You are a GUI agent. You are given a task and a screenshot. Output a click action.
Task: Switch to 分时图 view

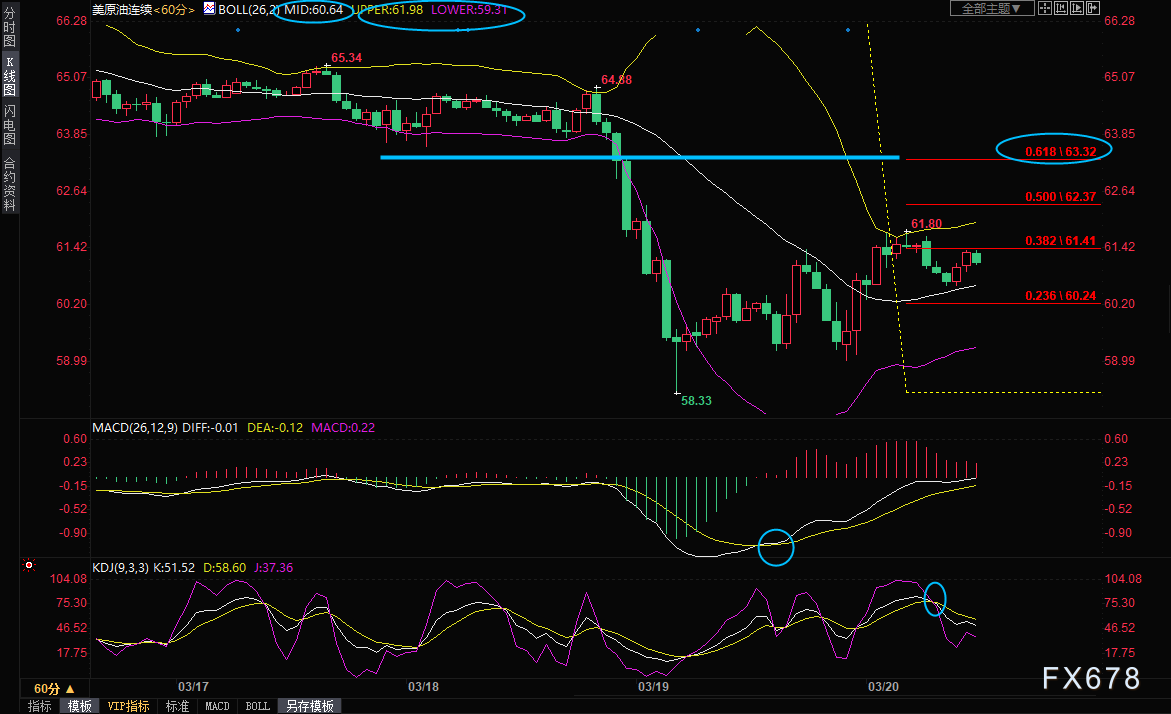tap(10, 27)
